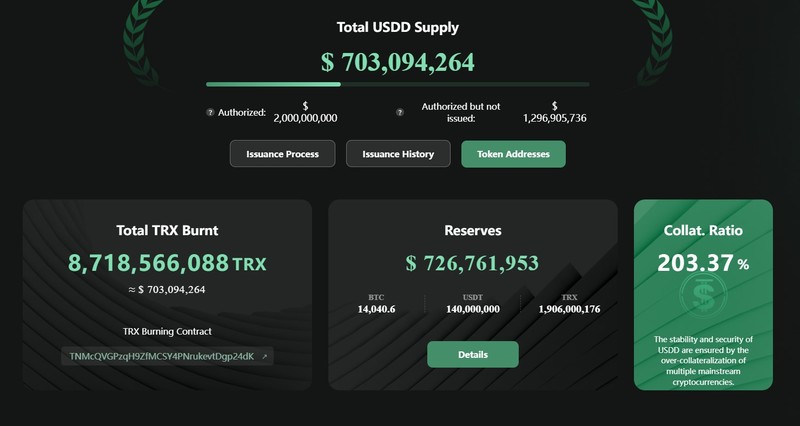Click the help icon beside Authorized but not issued
The width and height of the screenshot is (800, 426).
coord(399,112)
